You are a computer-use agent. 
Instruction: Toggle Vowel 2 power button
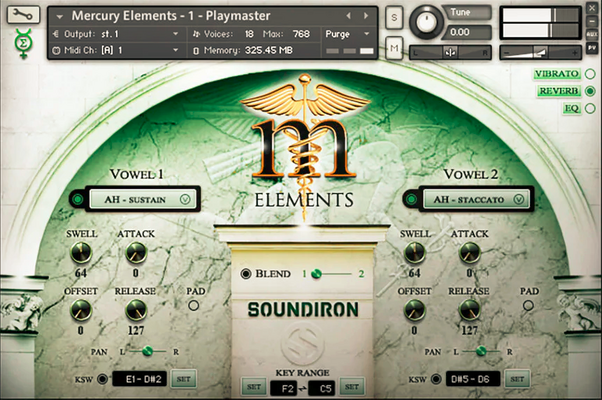(x=411, y=199)
